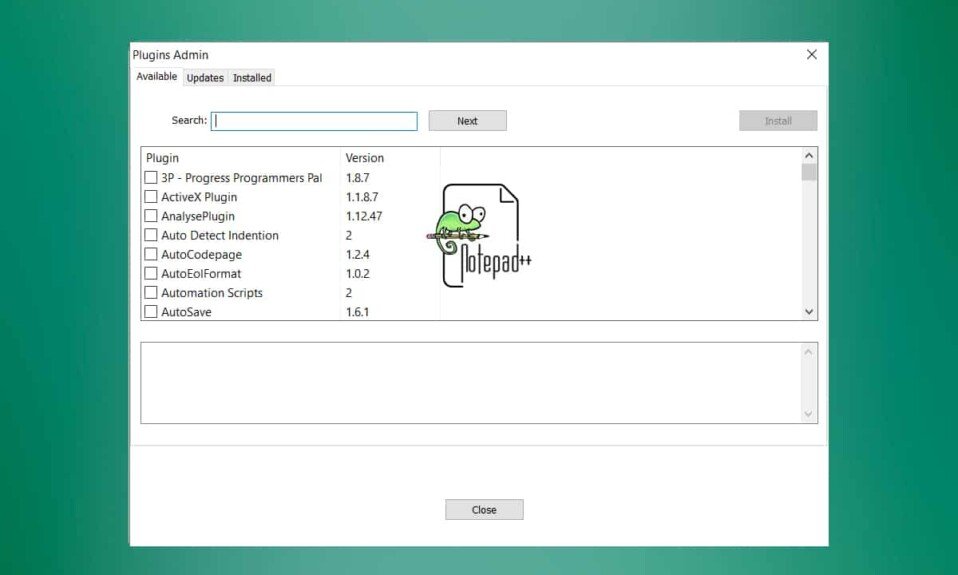Click version value 1.12.47

pos(364,216)
